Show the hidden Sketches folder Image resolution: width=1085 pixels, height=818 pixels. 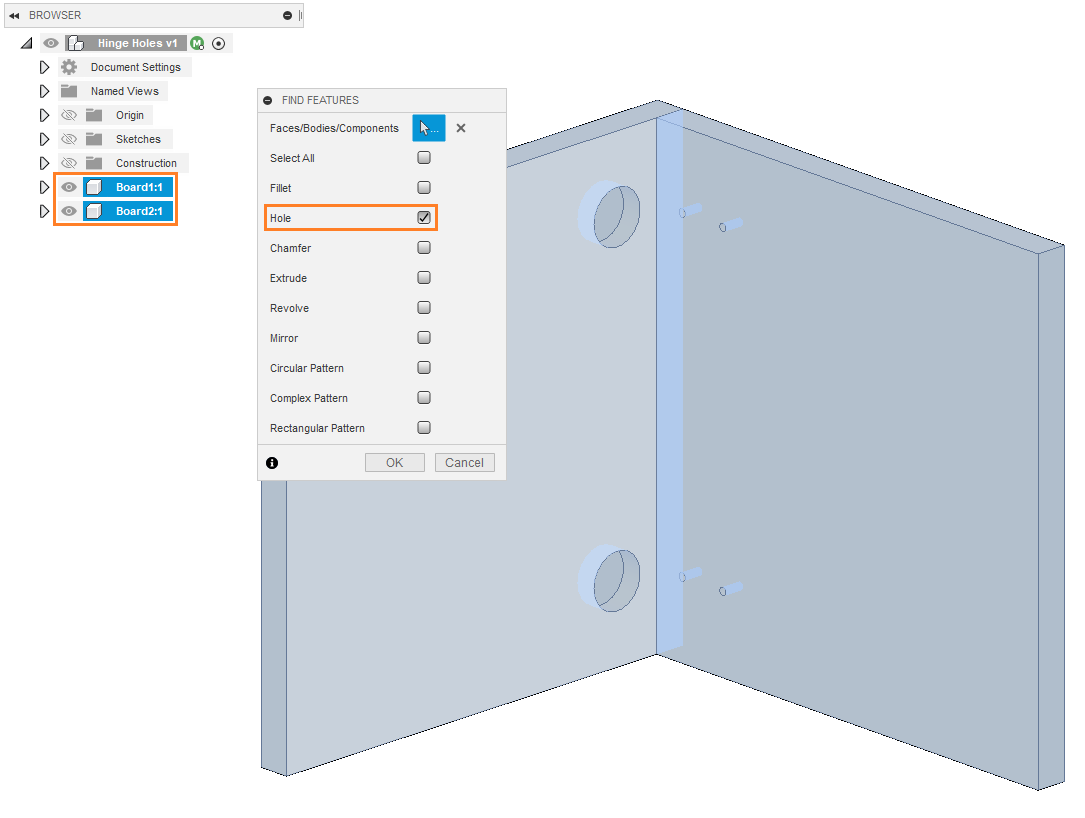click(x=69, y=139)
